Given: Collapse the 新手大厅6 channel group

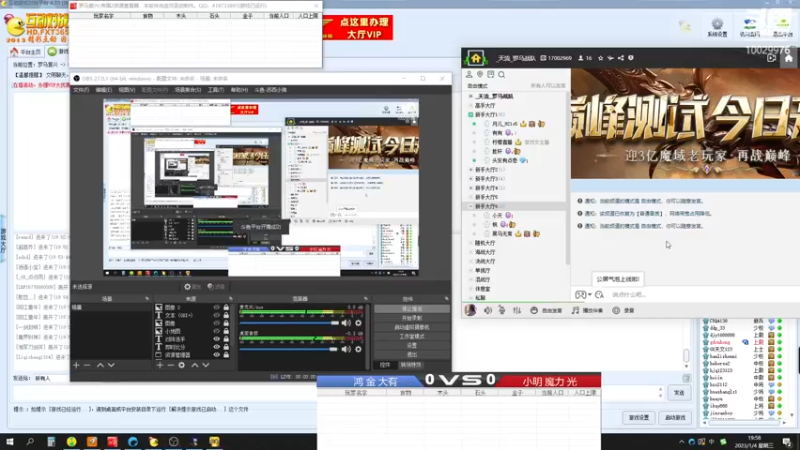Looking at the screenshot, I should coord(470,206).
